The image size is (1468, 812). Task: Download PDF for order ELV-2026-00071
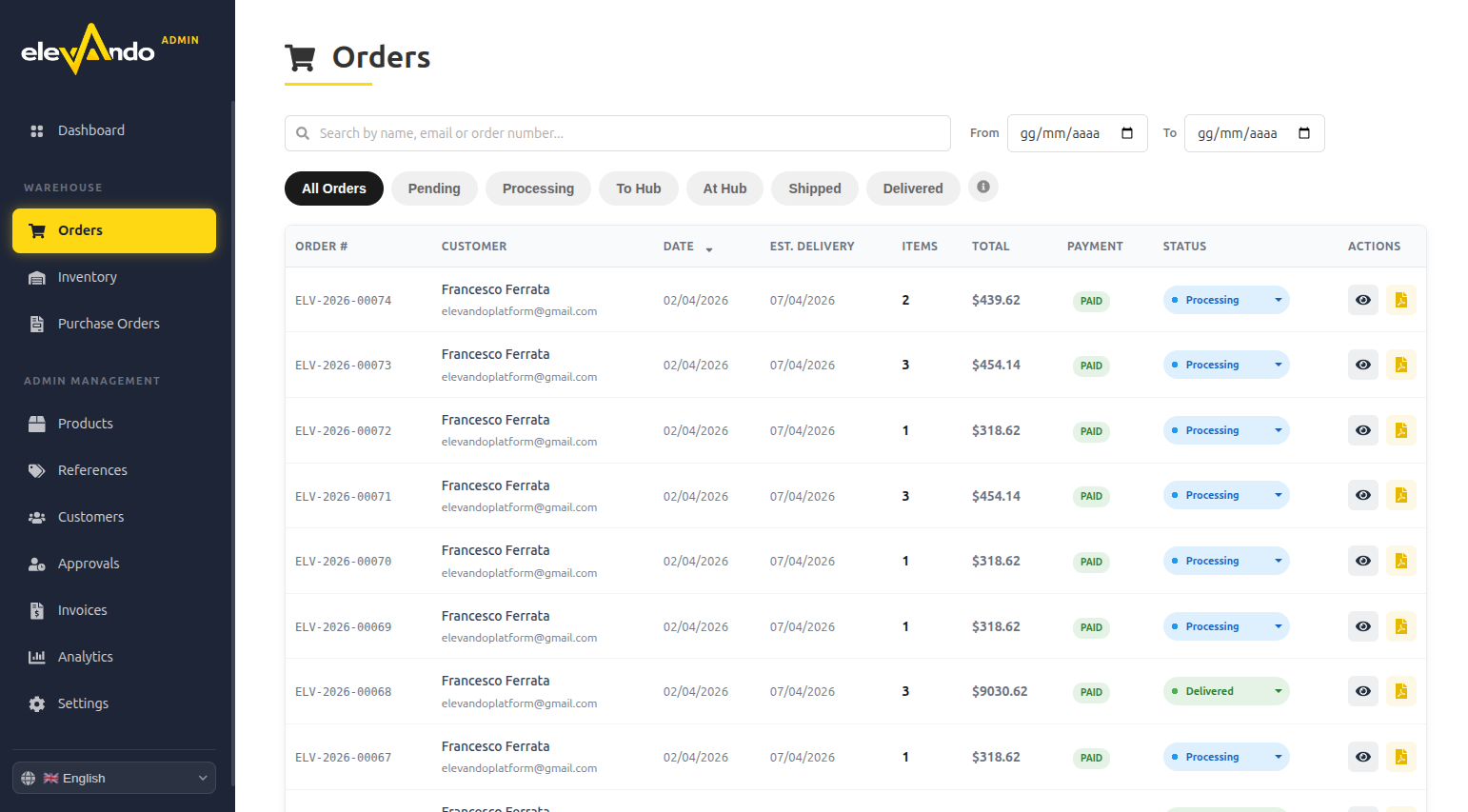coord(1401,495)
